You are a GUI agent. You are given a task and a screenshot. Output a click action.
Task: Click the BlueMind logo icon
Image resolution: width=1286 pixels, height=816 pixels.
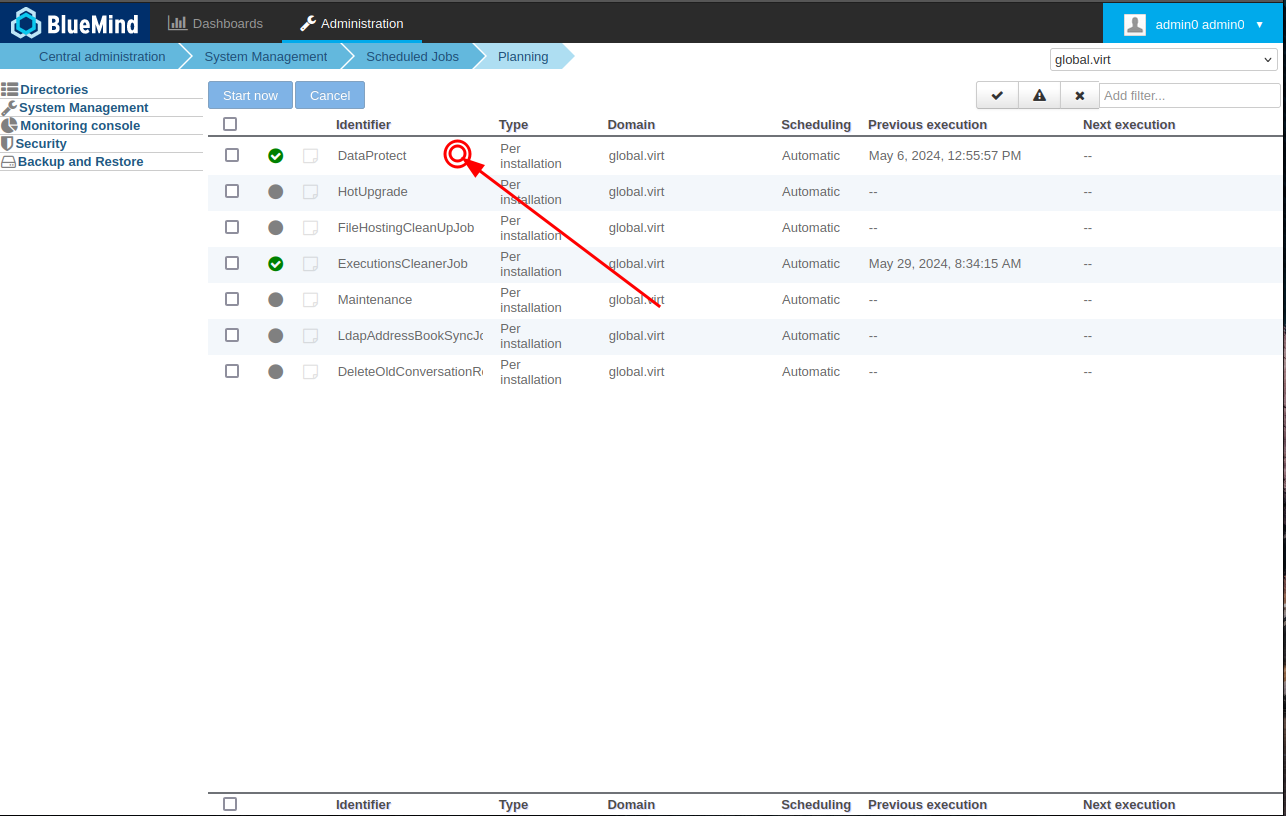[25, 22]
